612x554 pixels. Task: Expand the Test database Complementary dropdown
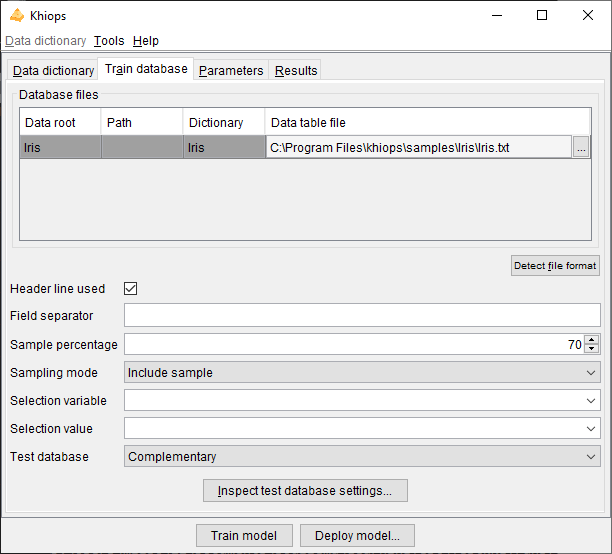coord(362,456)
